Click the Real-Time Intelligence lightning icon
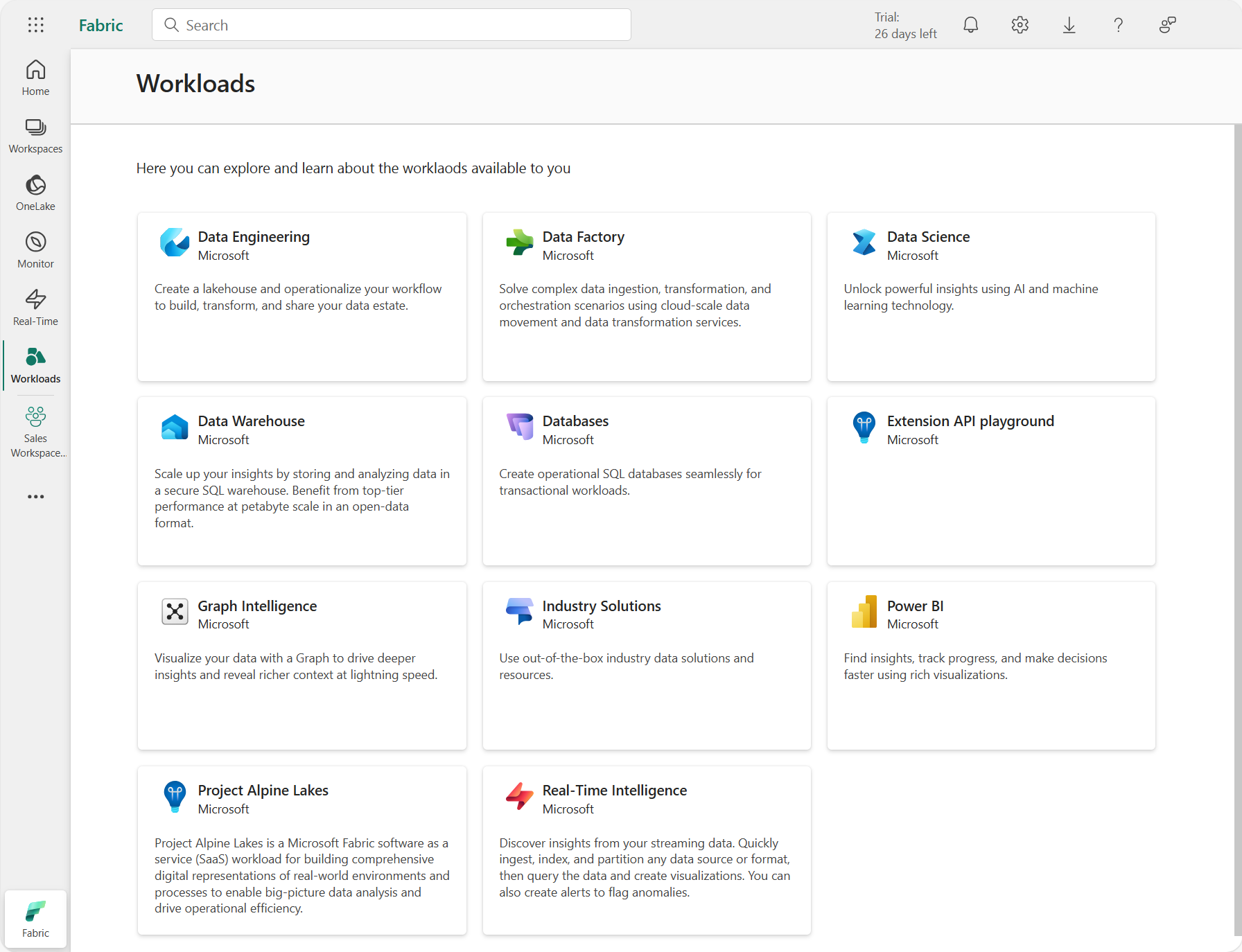Image resolution: width=1242 pixels, height=952 pixels. [x=519, y=797]
